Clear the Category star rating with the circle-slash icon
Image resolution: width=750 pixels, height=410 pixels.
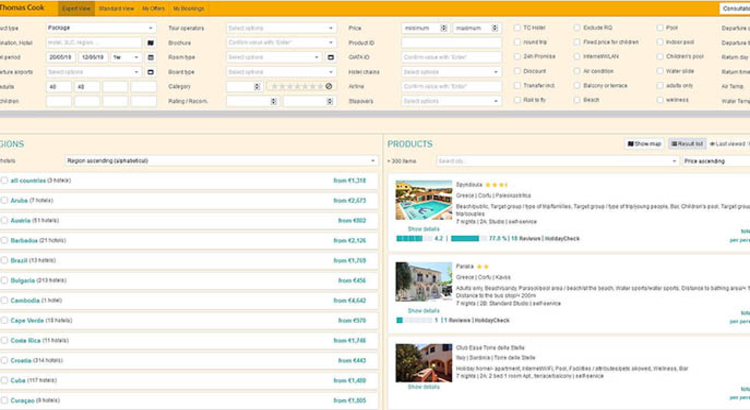(329, 87)
